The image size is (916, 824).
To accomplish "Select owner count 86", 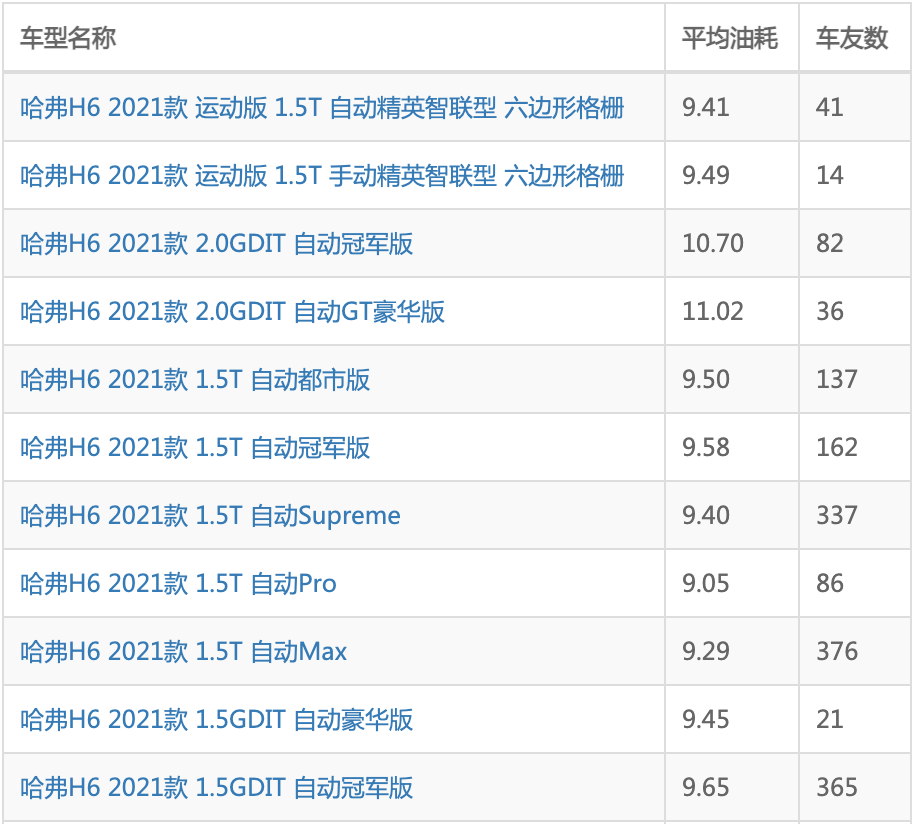I will (830, 583).
